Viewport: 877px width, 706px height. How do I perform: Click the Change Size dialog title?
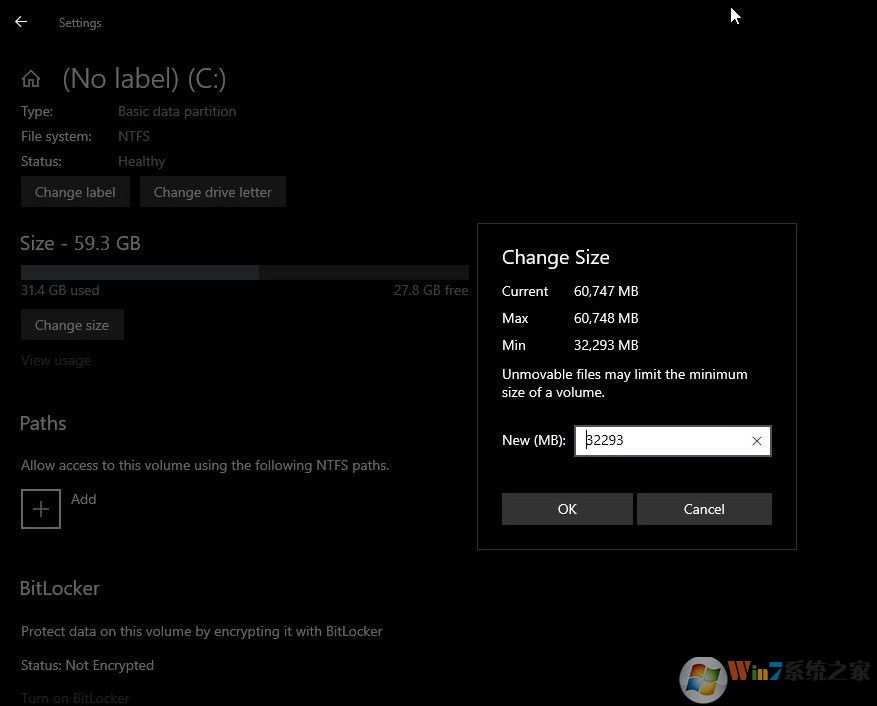pos(555,257)
